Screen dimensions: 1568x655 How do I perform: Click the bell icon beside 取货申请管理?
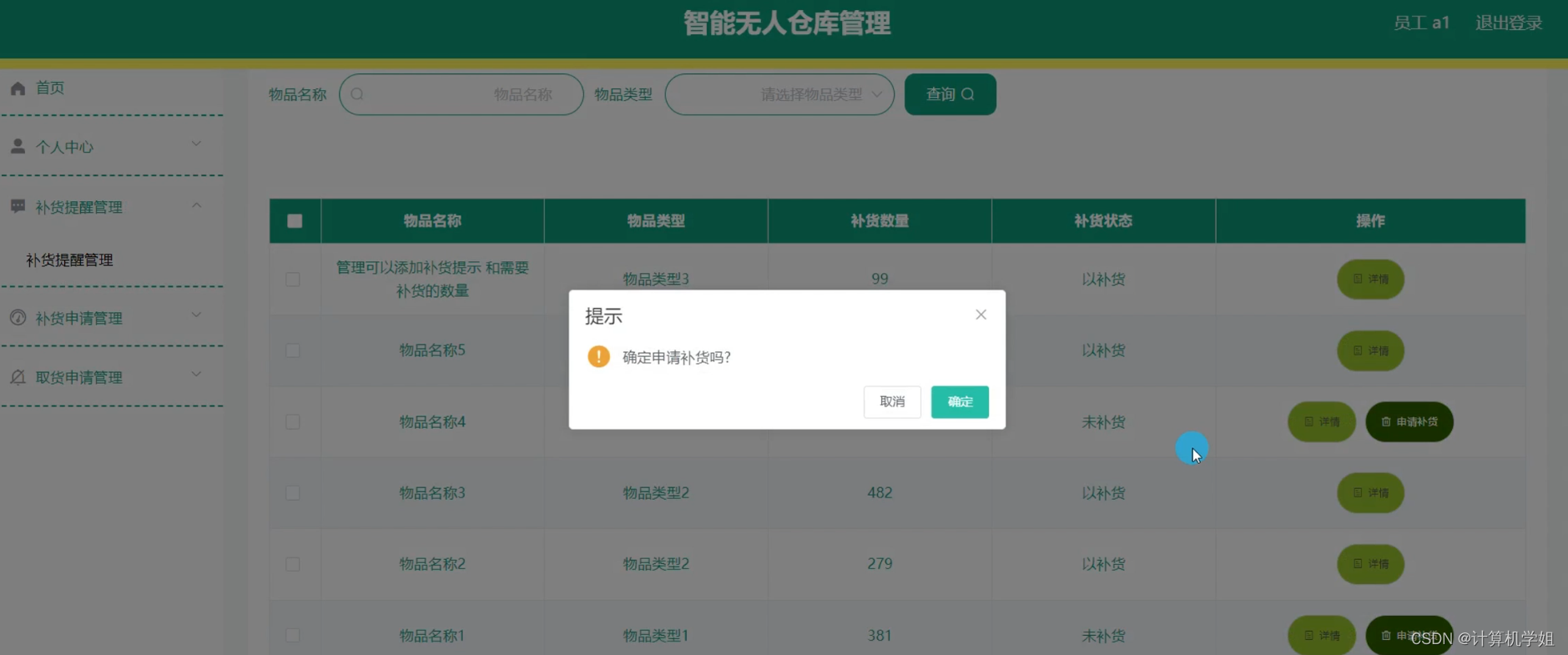point(18,377)
